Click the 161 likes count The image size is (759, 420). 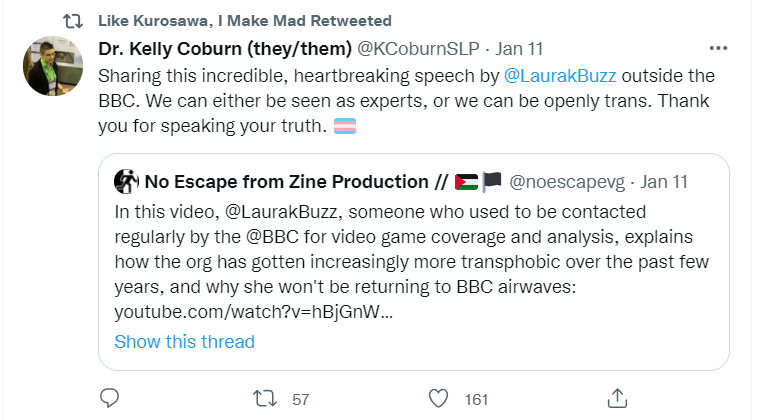click(x=476, y=399)
